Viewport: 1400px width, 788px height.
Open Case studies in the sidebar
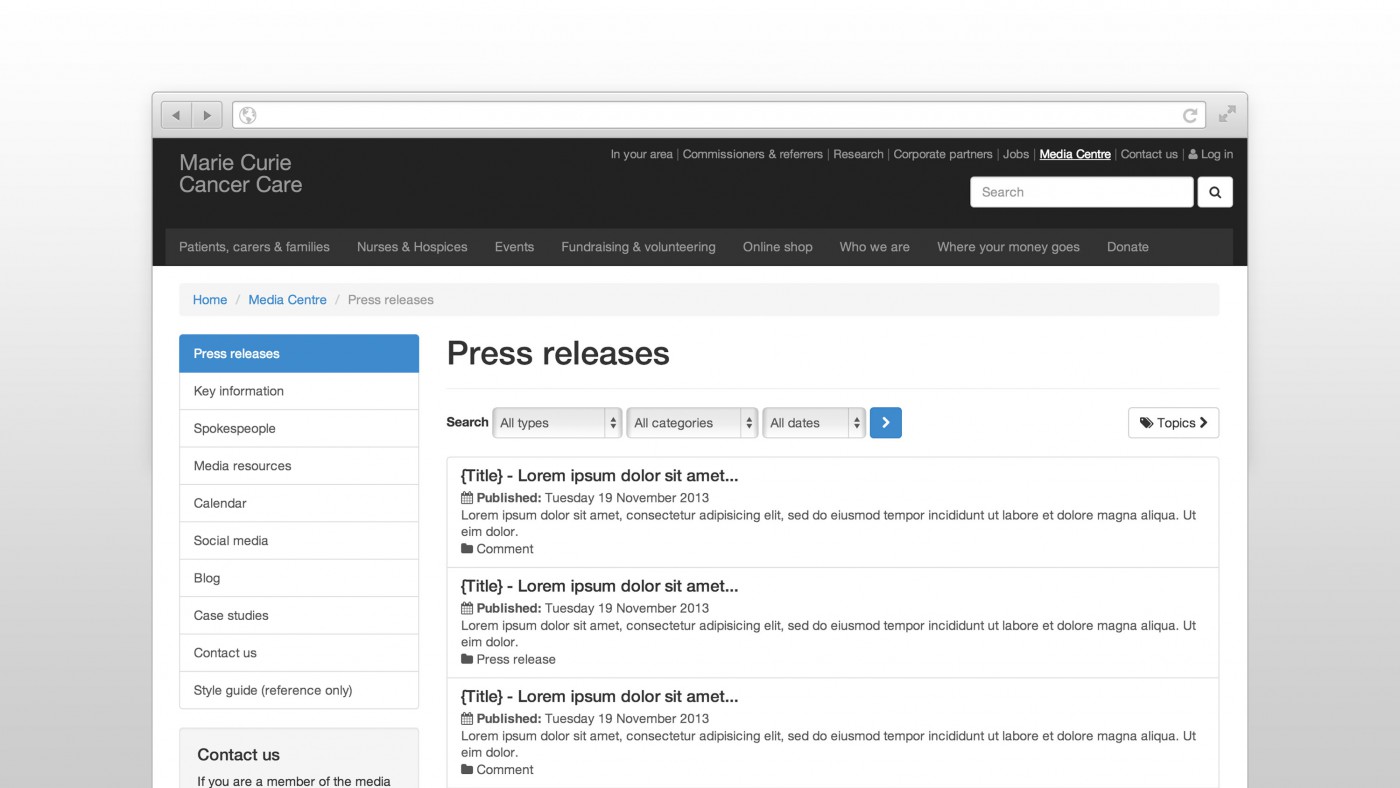(299, 615)
